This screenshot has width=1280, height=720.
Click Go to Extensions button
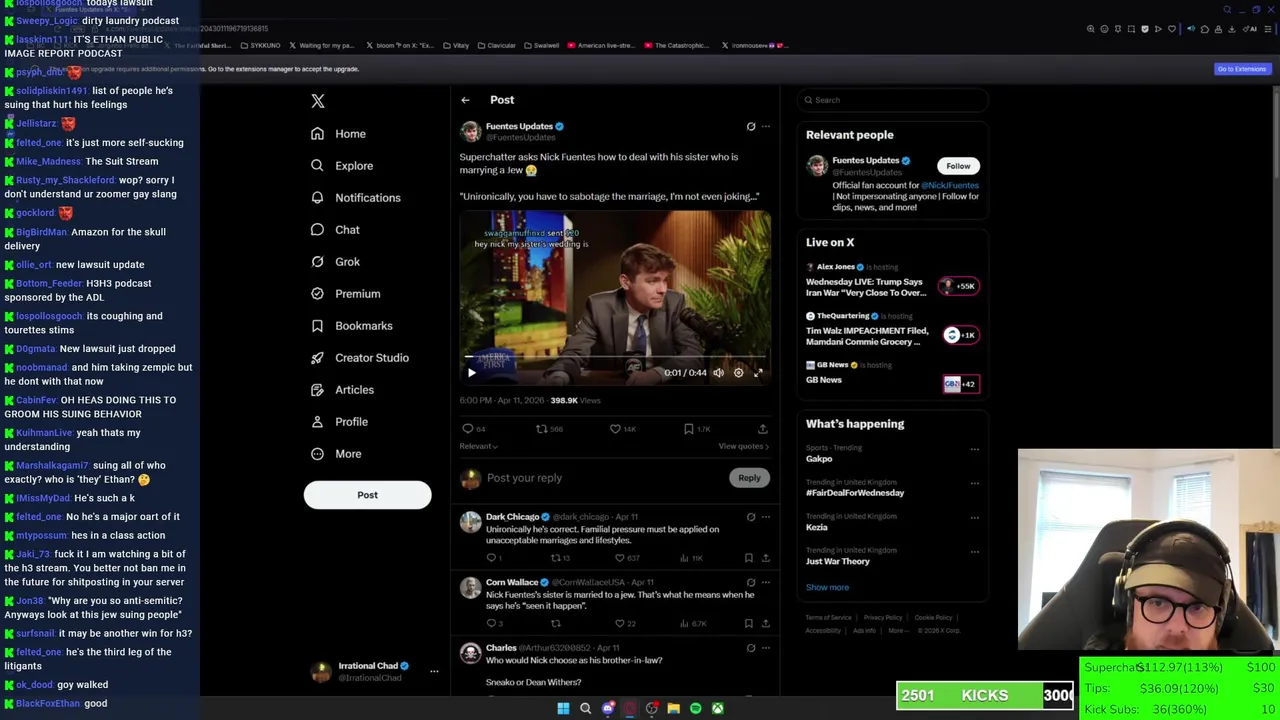pos(1242,69)
